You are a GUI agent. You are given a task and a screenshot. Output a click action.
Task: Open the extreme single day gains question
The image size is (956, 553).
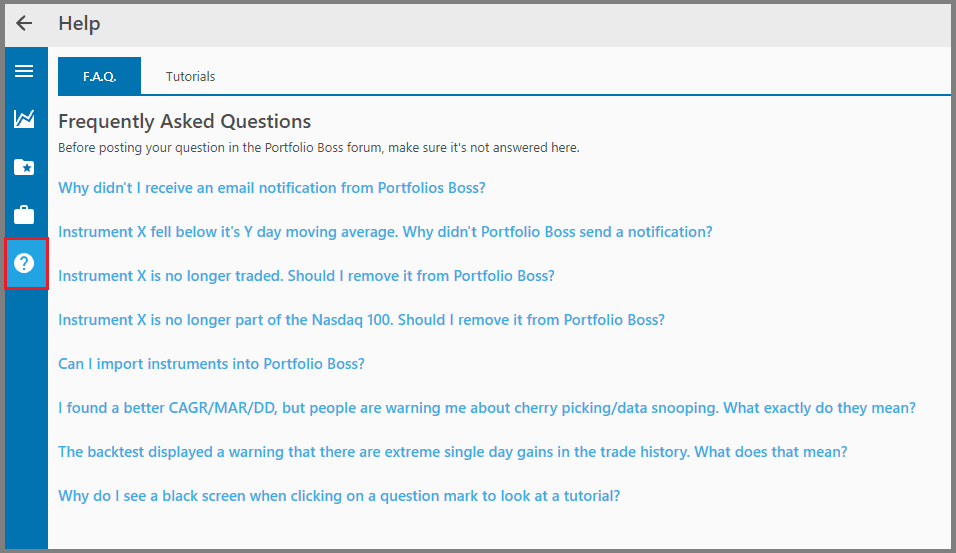[x=452, y=452]
